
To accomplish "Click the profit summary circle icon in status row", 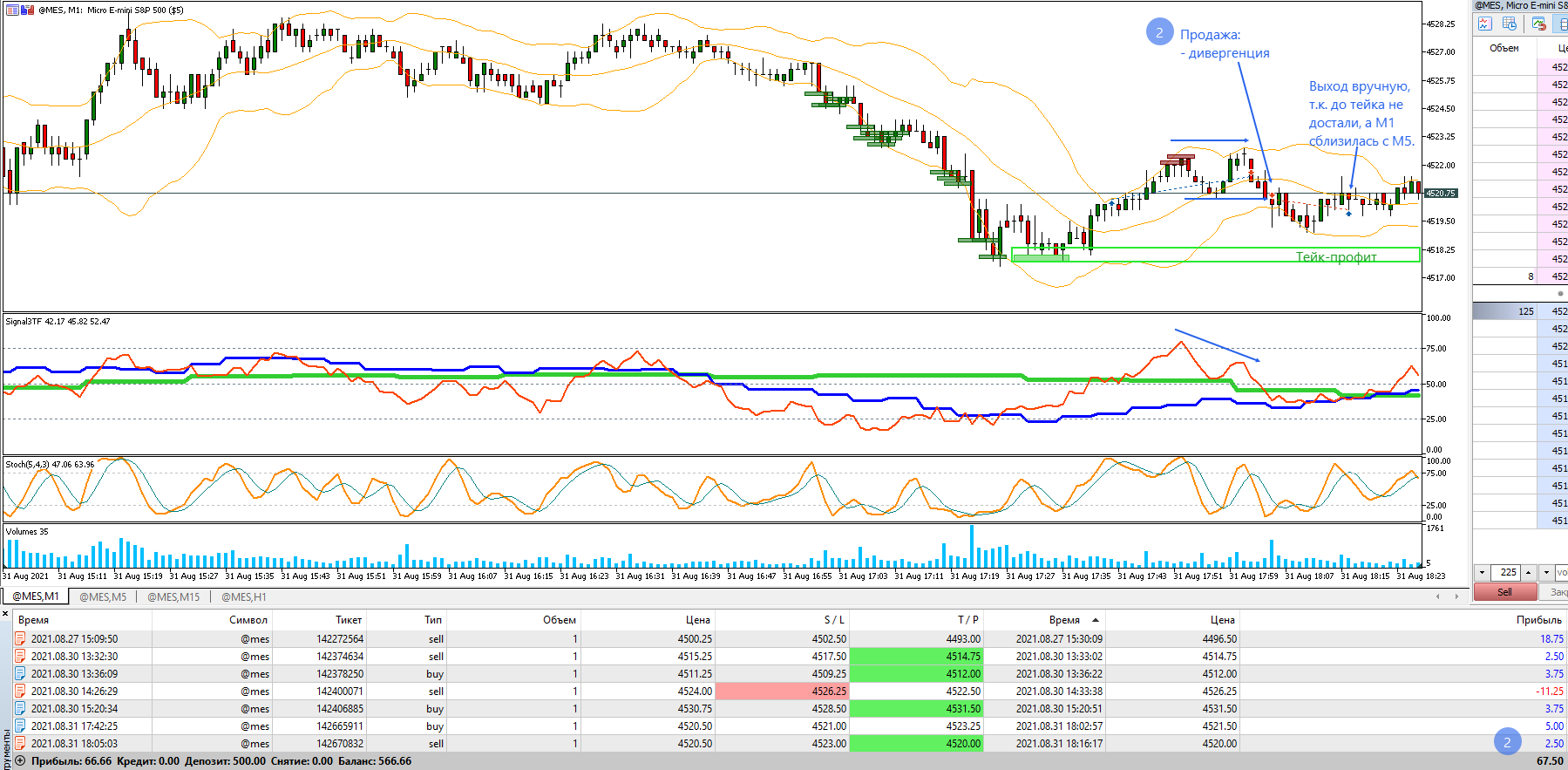I will pyautogui.click(x=20, y=760).
